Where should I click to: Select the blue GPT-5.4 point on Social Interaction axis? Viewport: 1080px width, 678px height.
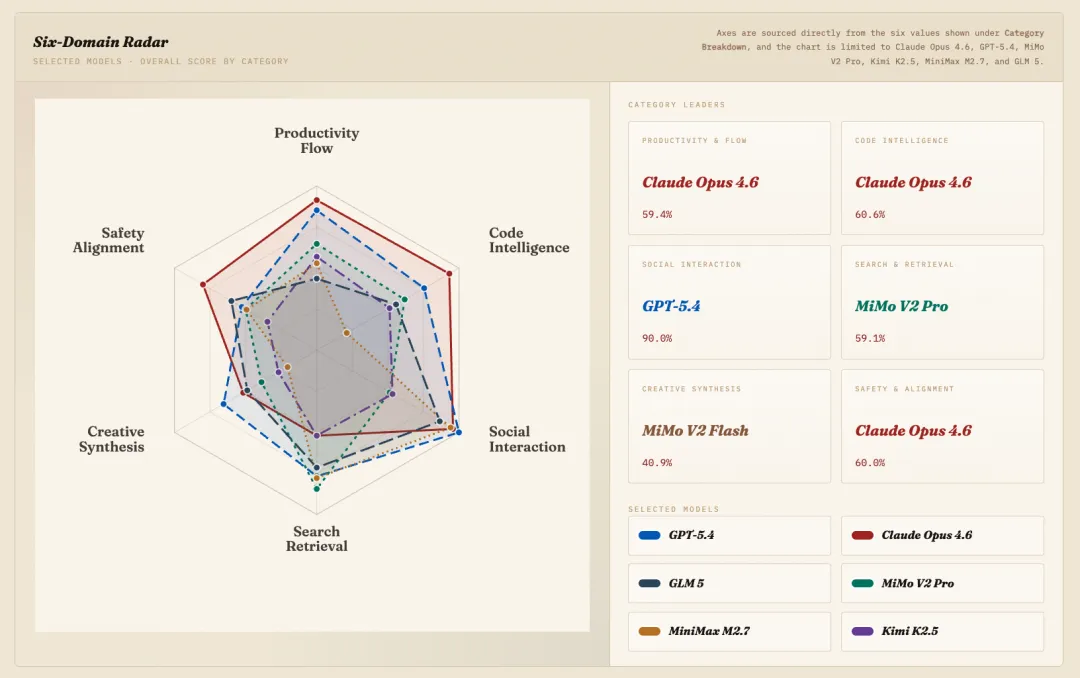click(459, 433)
